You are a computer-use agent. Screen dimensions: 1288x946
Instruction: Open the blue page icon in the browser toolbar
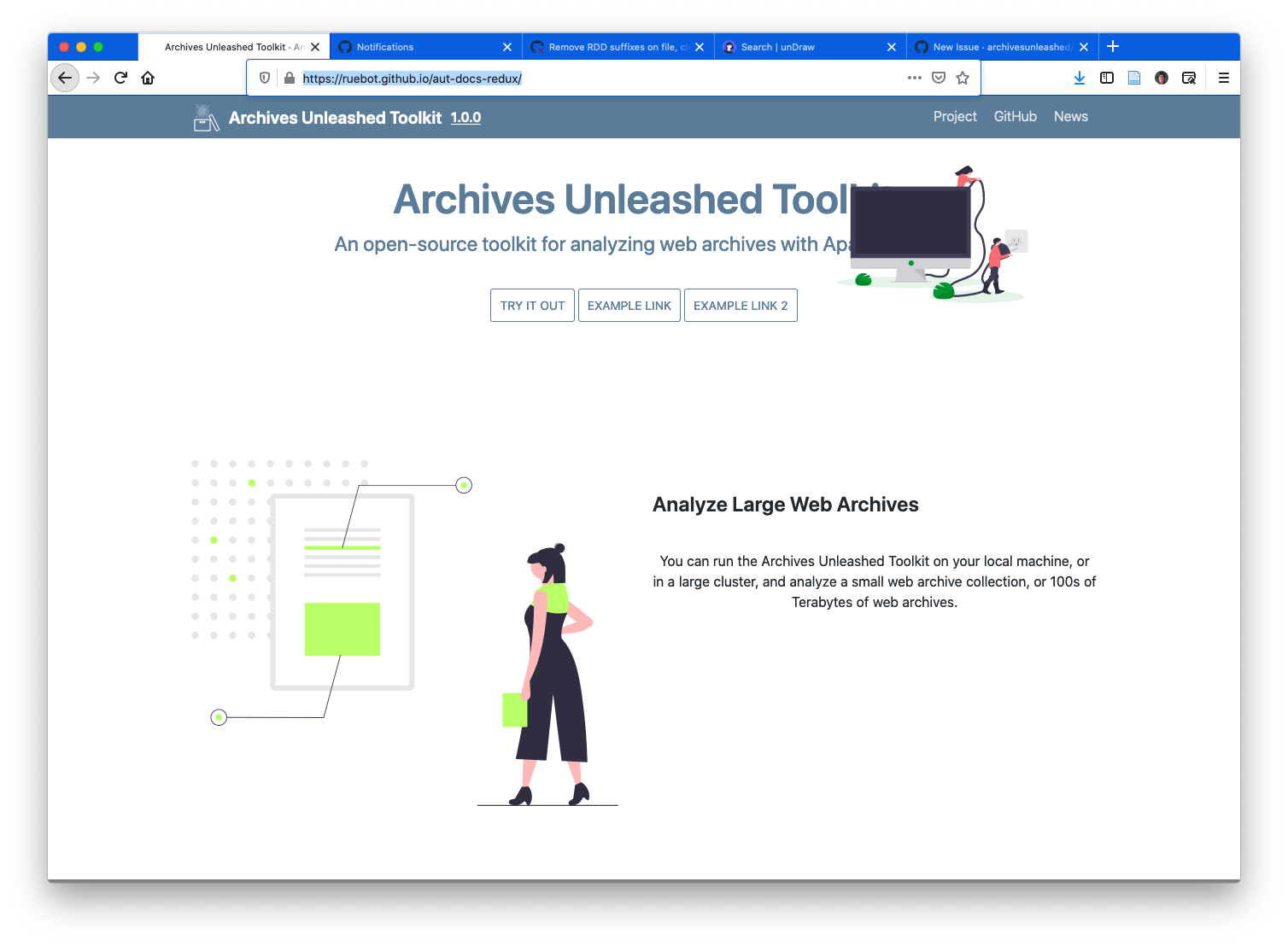pos(1134,78)
